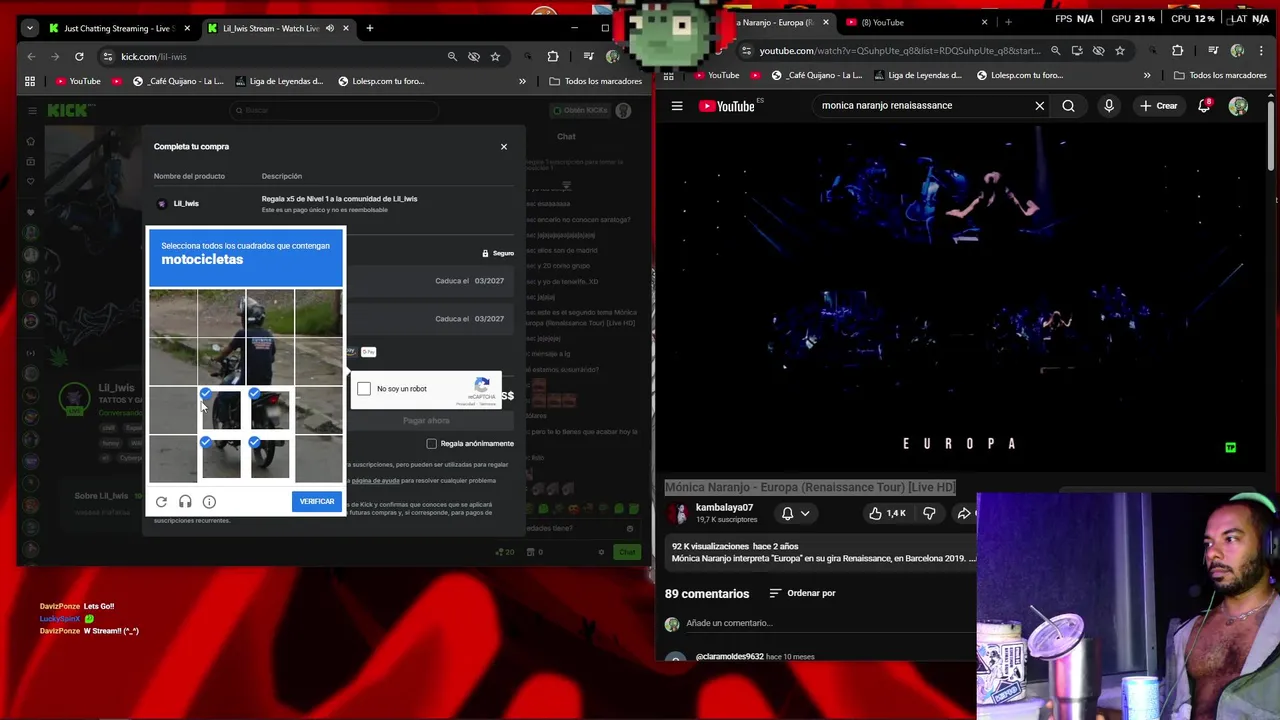Open 'Todos los marcadores' folder in Kick window

coord(595,81)
